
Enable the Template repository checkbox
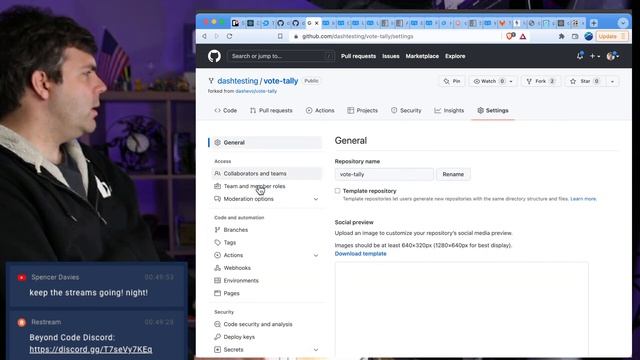point(338,191)
